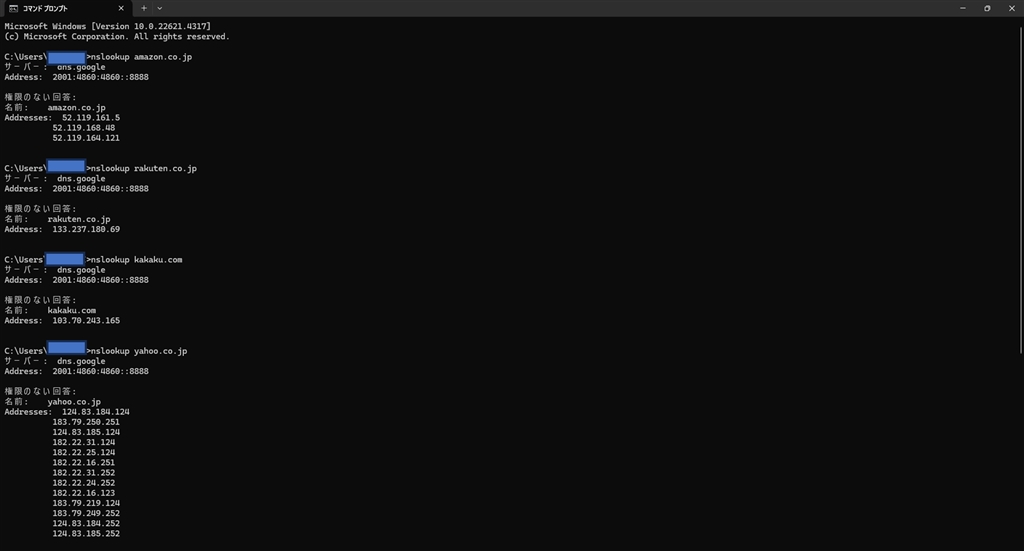Minimize the terminal window
The height and width of the screenshot is (551, 1024).
tap(963, 8)
